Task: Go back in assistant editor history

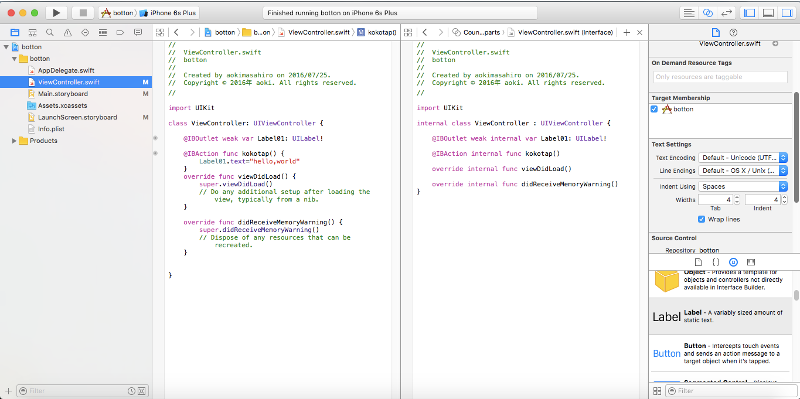Action: coord(424,32)
